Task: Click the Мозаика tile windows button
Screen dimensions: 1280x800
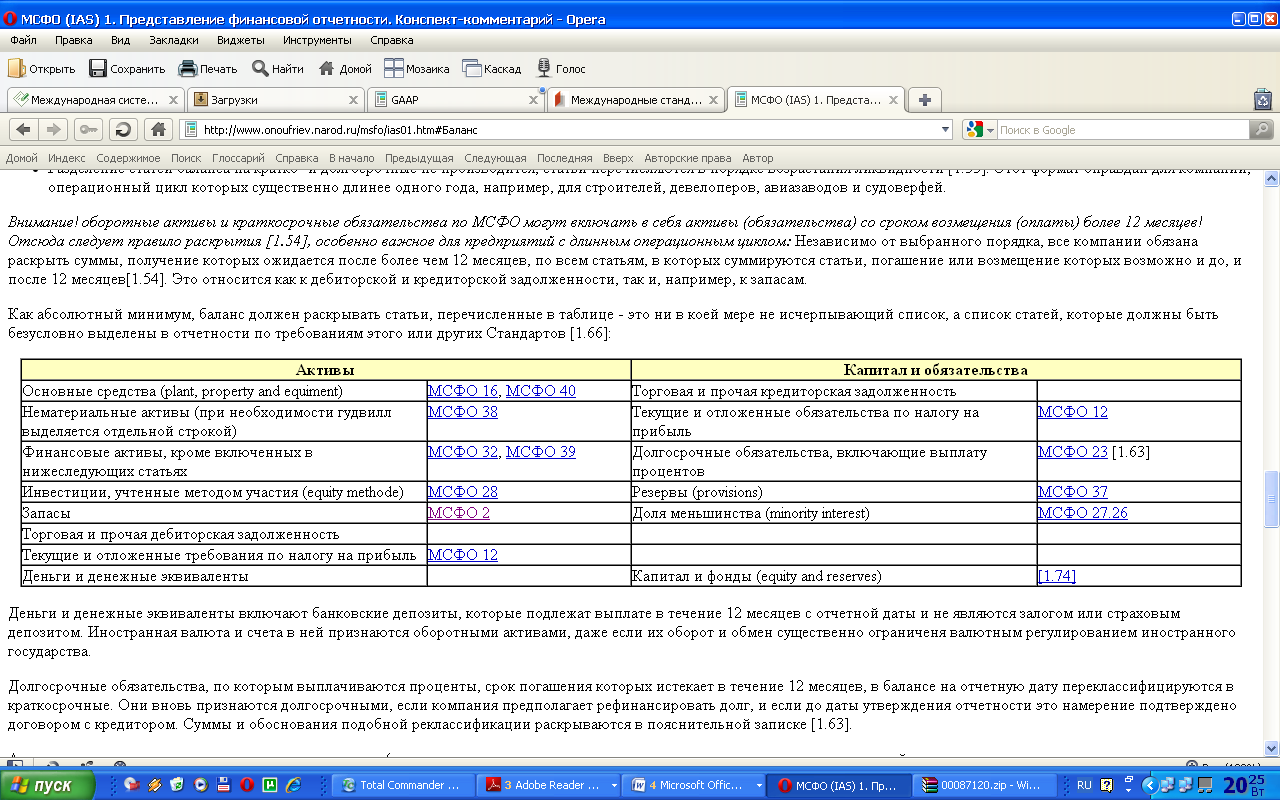Action: (417, 69)
